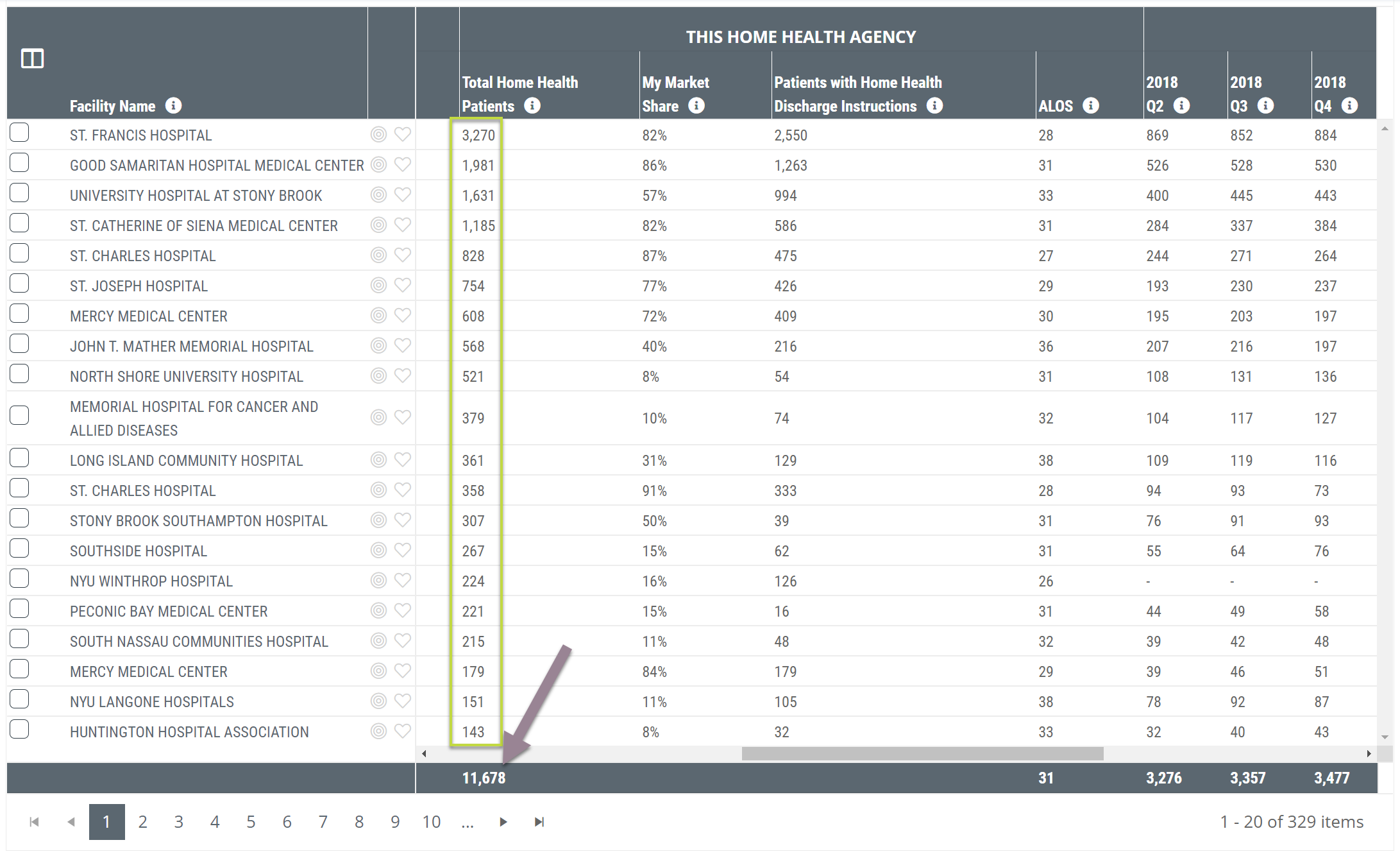Click info icon for 2018 Q3 column
1400x856 pixels.
coord(1265,105)
